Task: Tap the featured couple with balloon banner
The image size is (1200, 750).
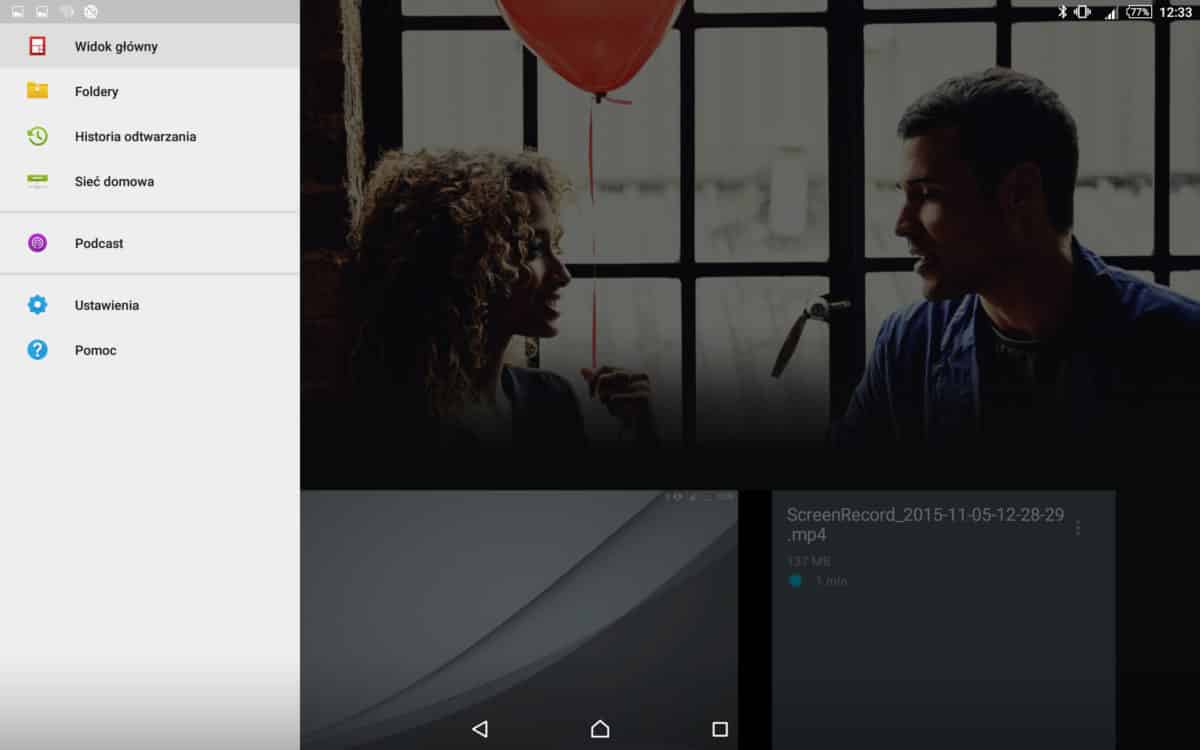Action: (x=750, y=240)
